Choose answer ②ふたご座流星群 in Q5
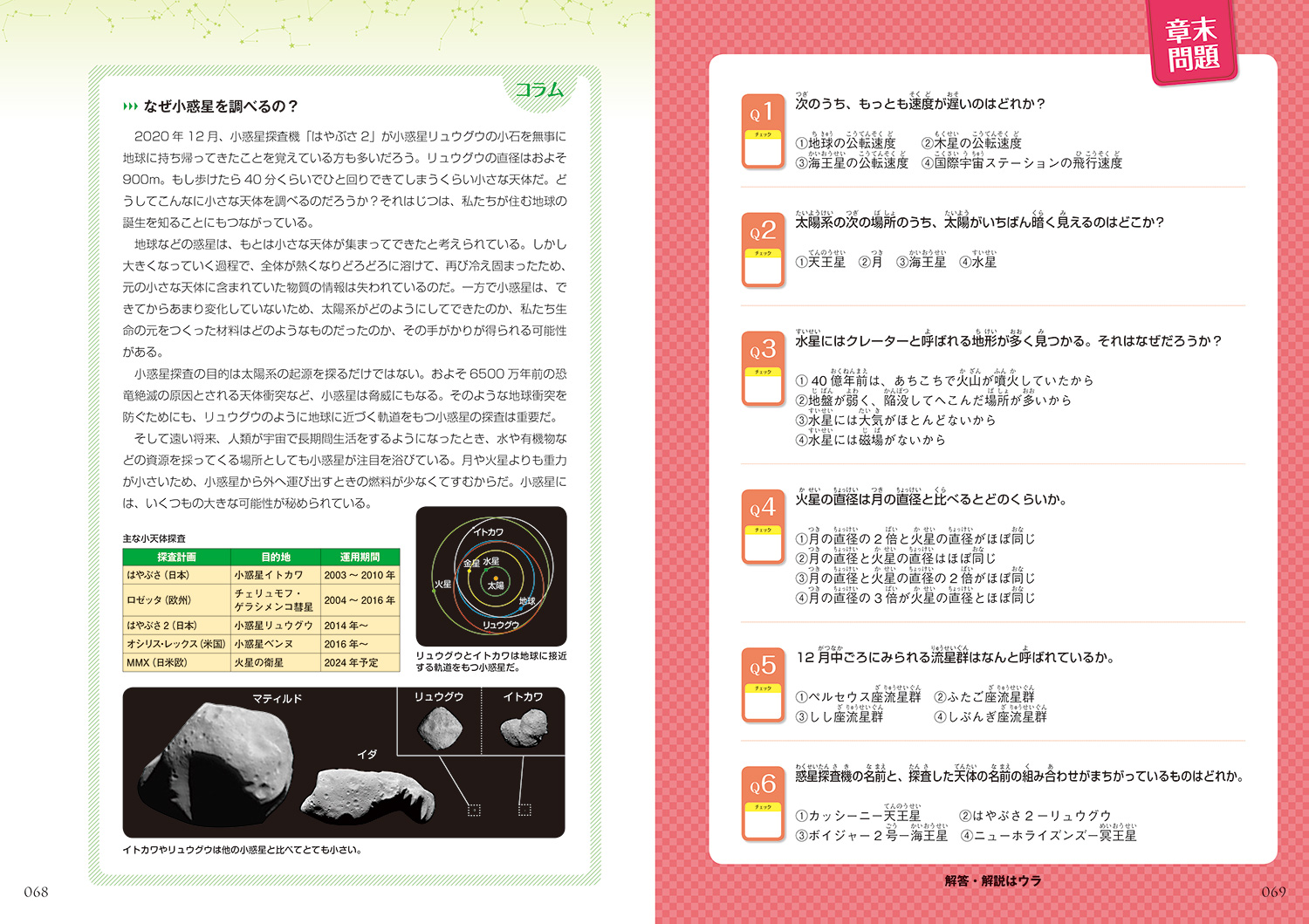Image resolution: width=1309 pixels, height=924 pixels. [984, 697]
